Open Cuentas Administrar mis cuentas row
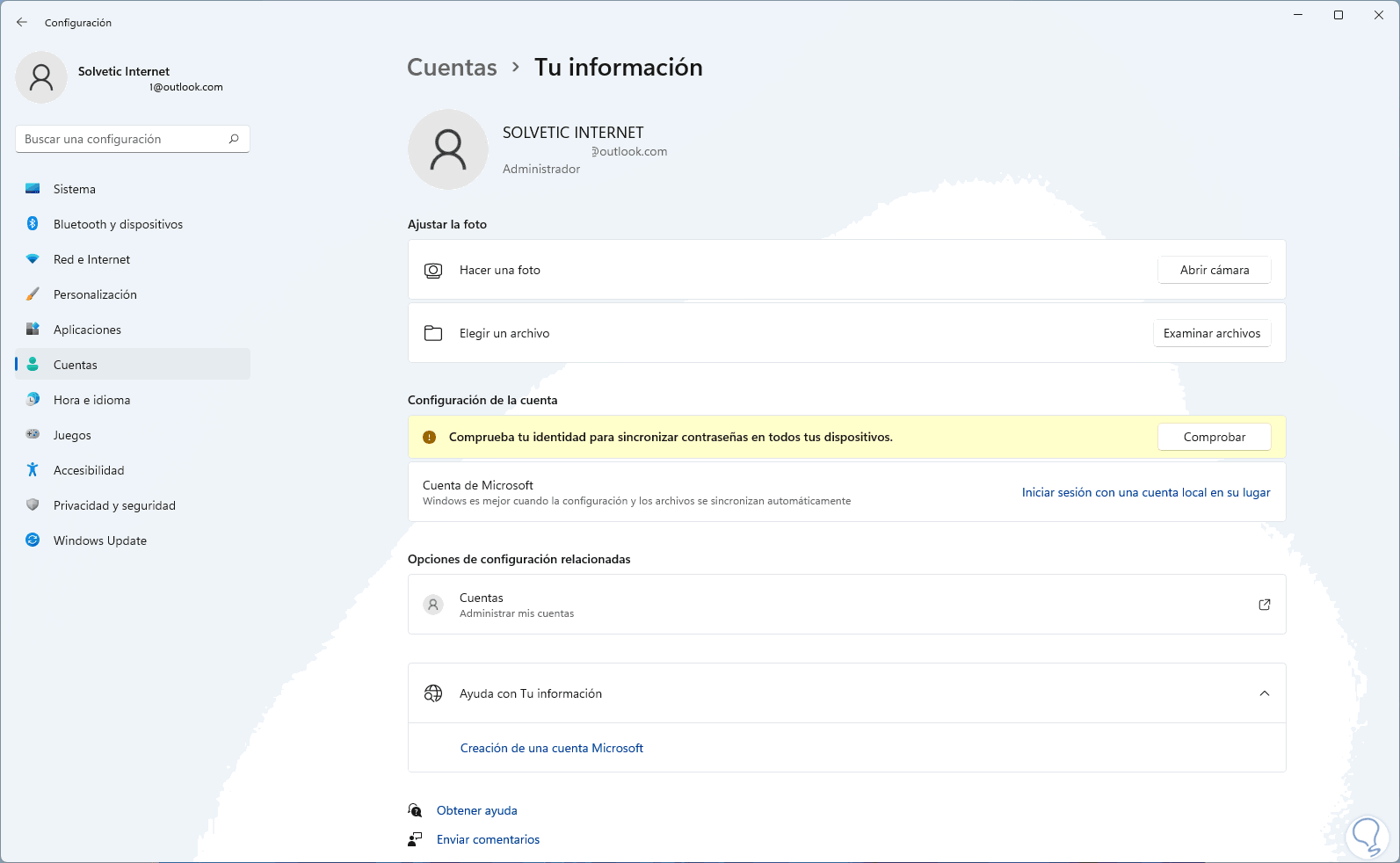The height and width of the screenshot is (863, 1400). pyautogui.click(x=847, y=605)
